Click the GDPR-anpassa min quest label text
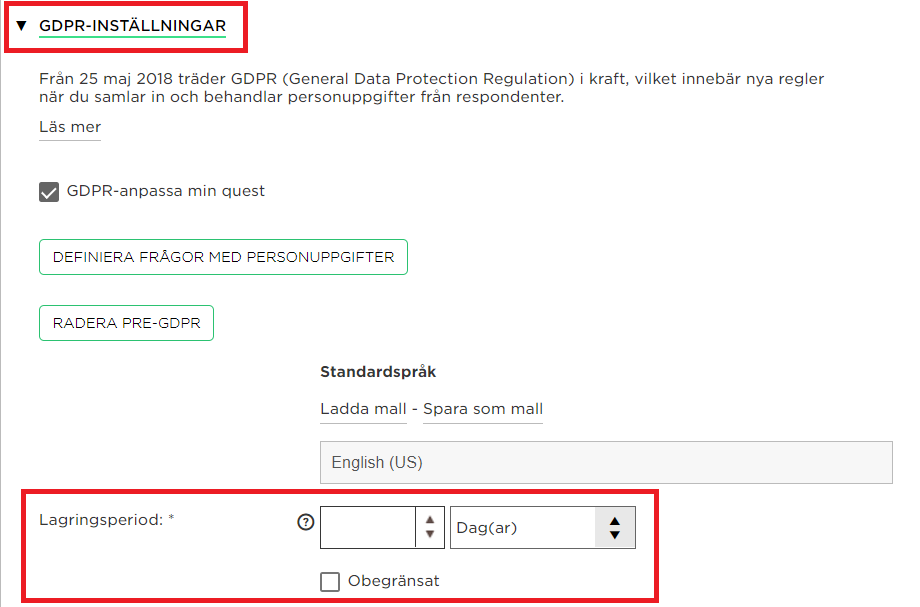This screenshot has height=607, width=920. [165, 191]
